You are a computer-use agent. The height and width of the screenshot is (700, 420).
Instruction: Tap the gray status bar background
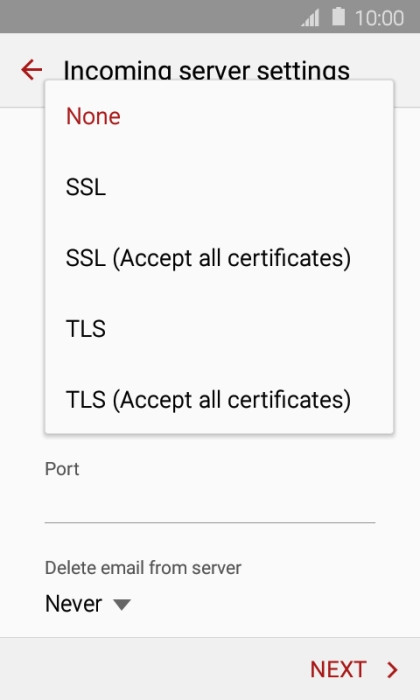coord(147,17)
